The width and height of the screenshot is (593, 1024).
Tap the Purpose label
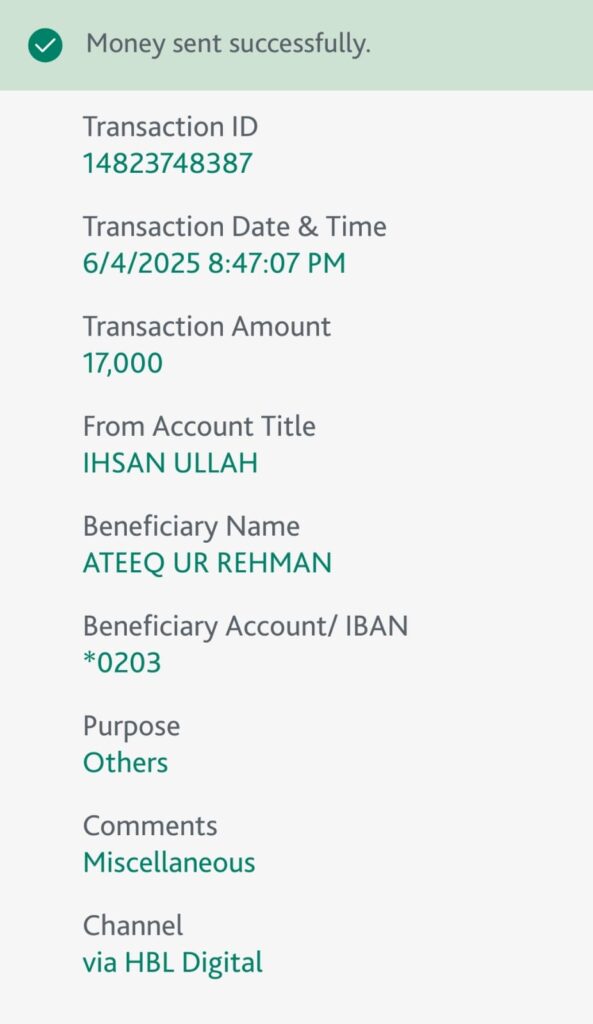click(131, 727)
